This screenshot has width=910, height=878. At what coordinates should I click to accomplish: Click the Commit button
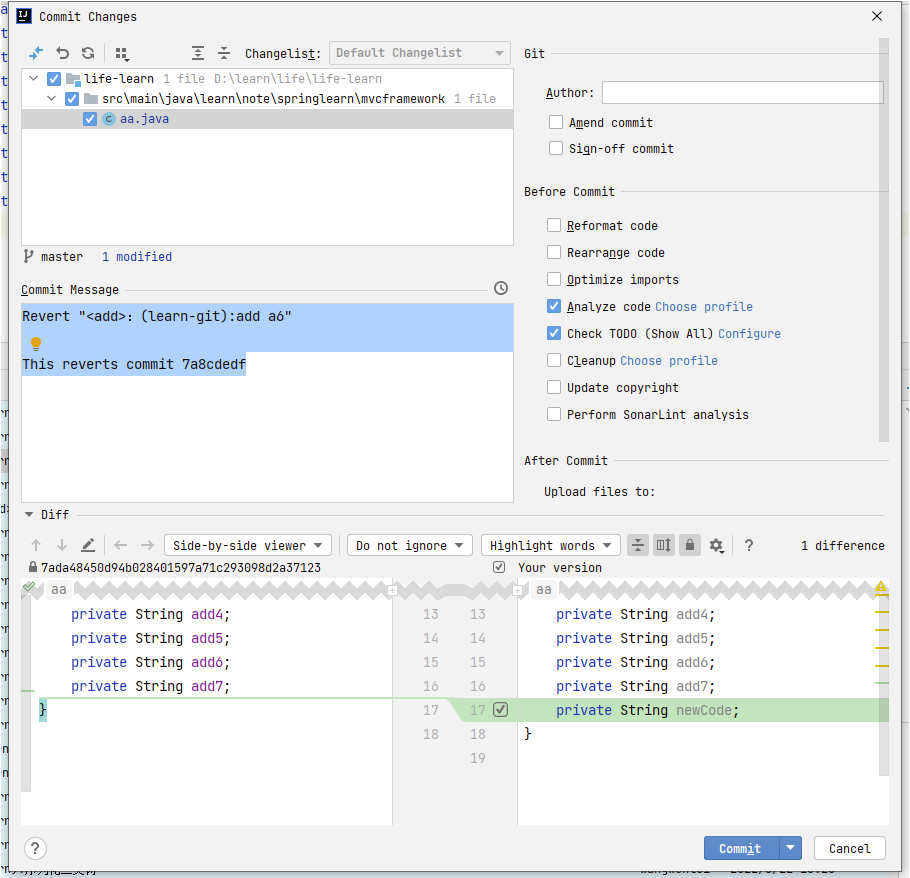point(740,848)
